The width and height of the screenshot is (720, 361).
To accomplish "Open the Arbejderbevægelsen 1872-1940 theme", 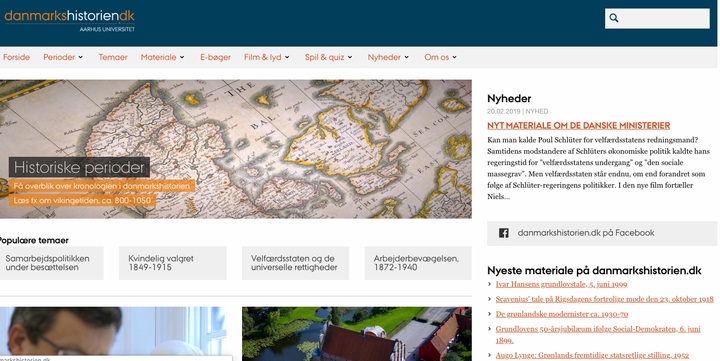I will pos(418,263).
